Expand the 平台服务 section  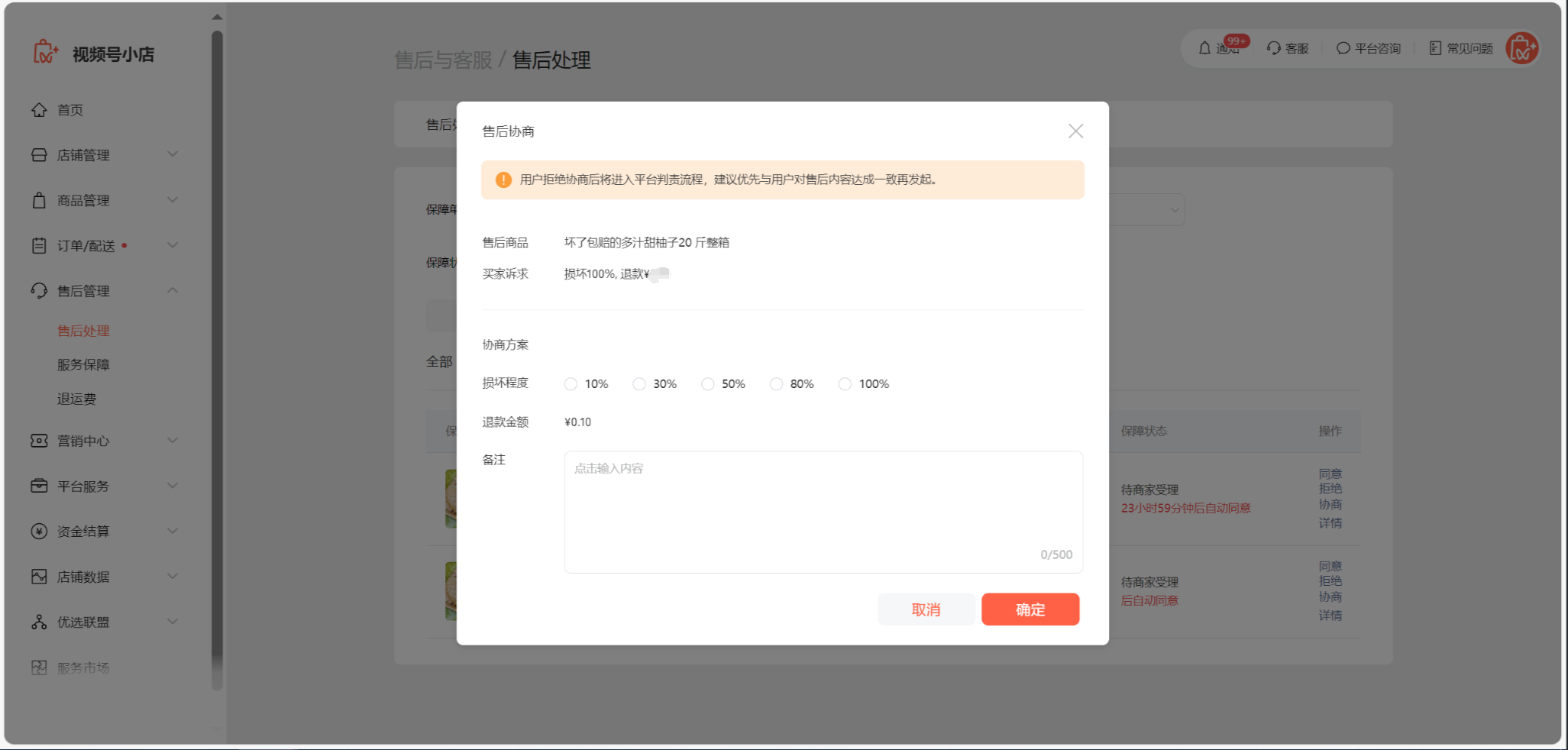(173, 486)
